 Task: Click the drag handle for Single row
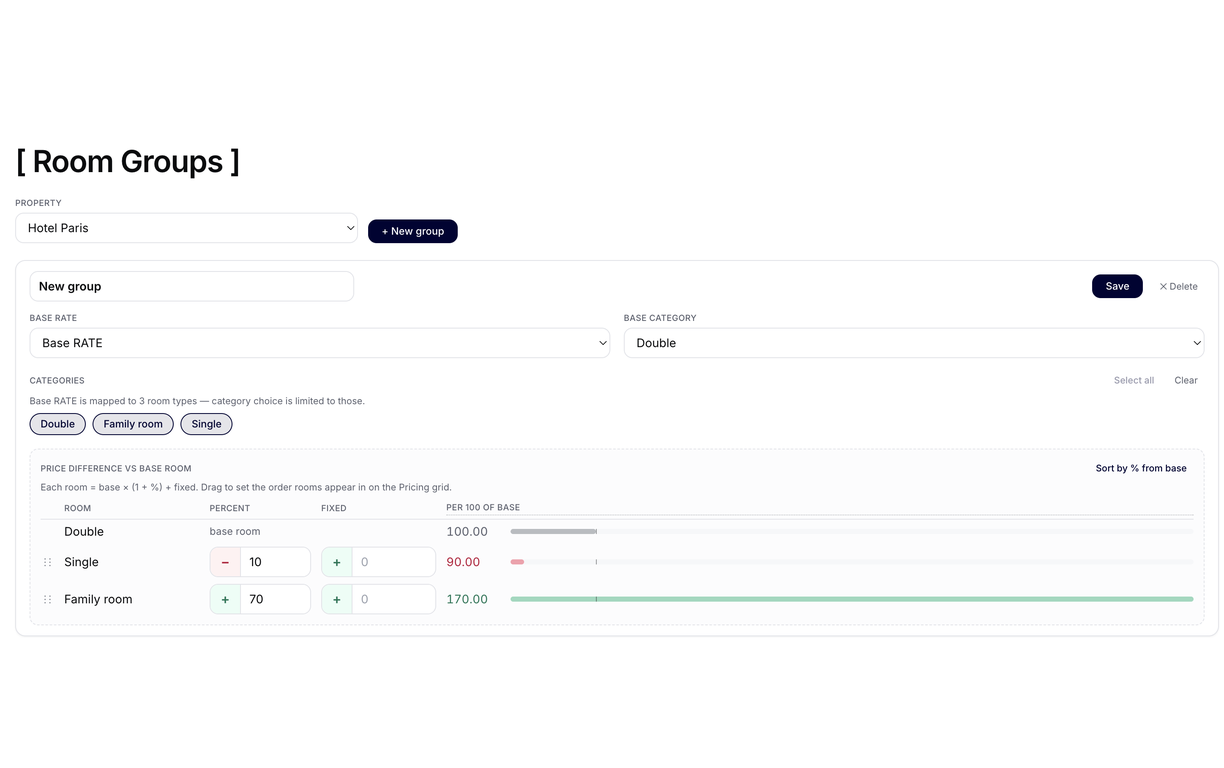[x=47, y=562]
